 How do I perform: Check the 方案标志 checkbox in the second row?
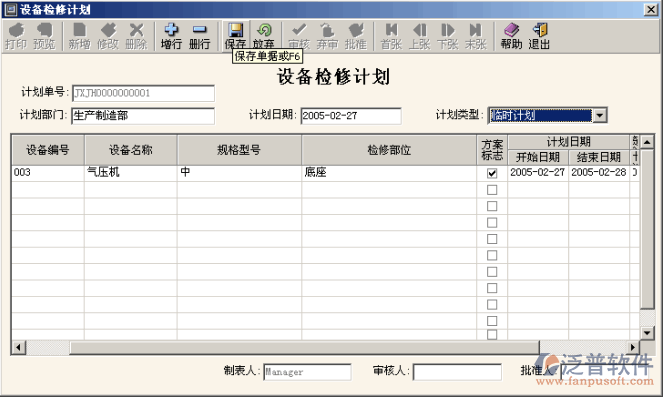tap(492, 190)
